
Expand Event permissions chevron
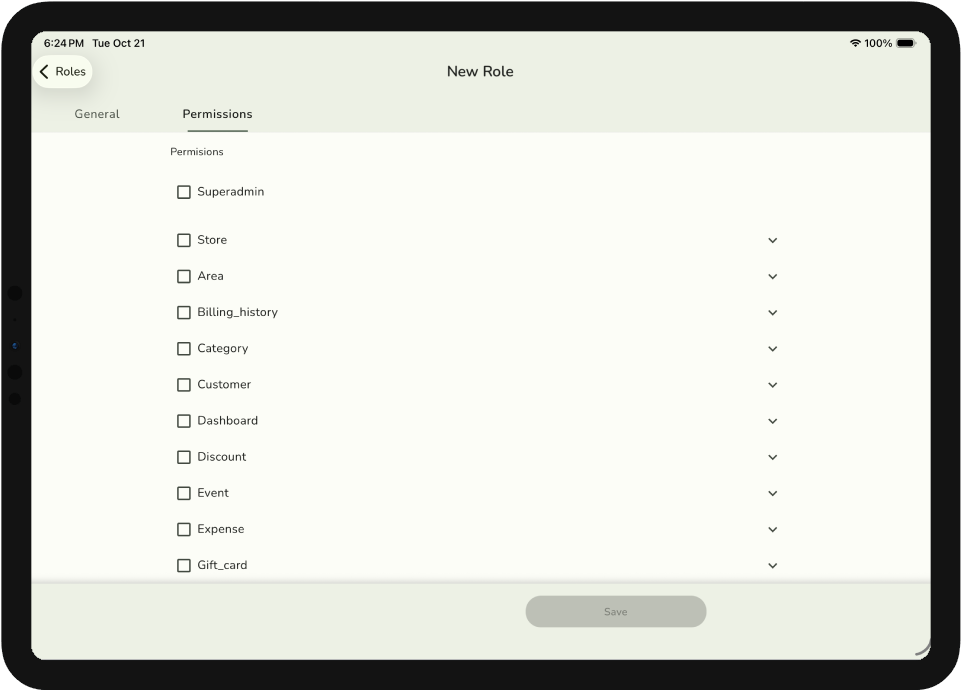click(772, 493)
